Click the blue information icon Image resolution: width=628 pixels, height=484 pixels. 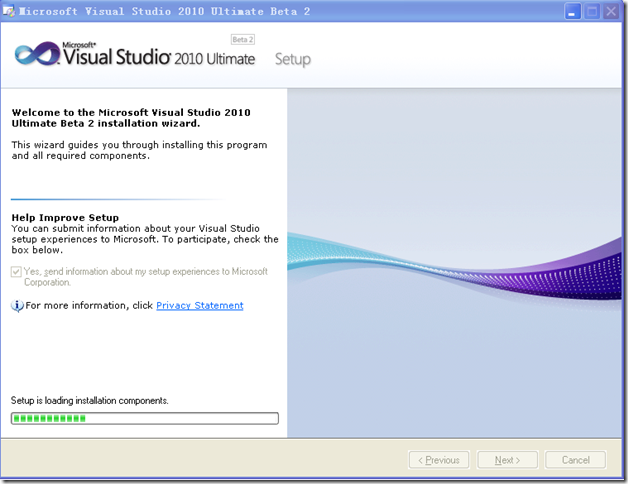click(x=17, y=306)
